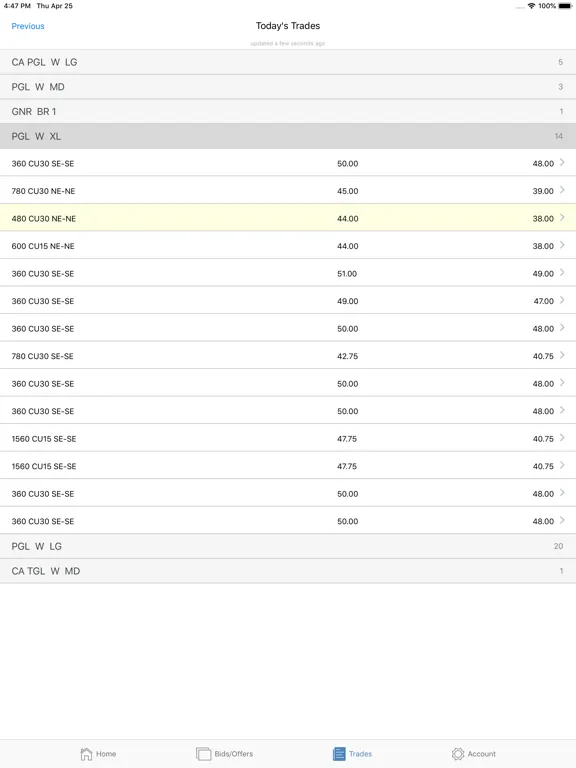Open the Bids/Offers tab icon
The image size is (576, 768).
point(203,754)
